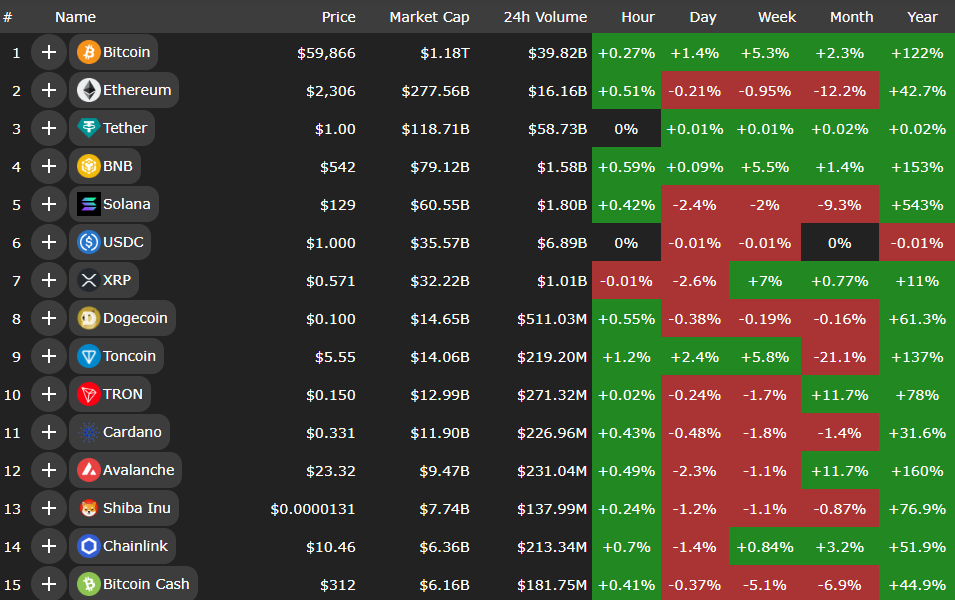Select the Week column header
This screenshot has width=955, height=600.
[x=777, y=17]
